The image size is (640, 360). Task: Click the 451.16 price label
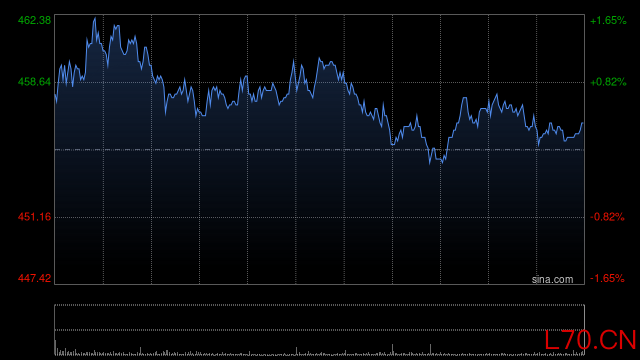pos(35,217)
